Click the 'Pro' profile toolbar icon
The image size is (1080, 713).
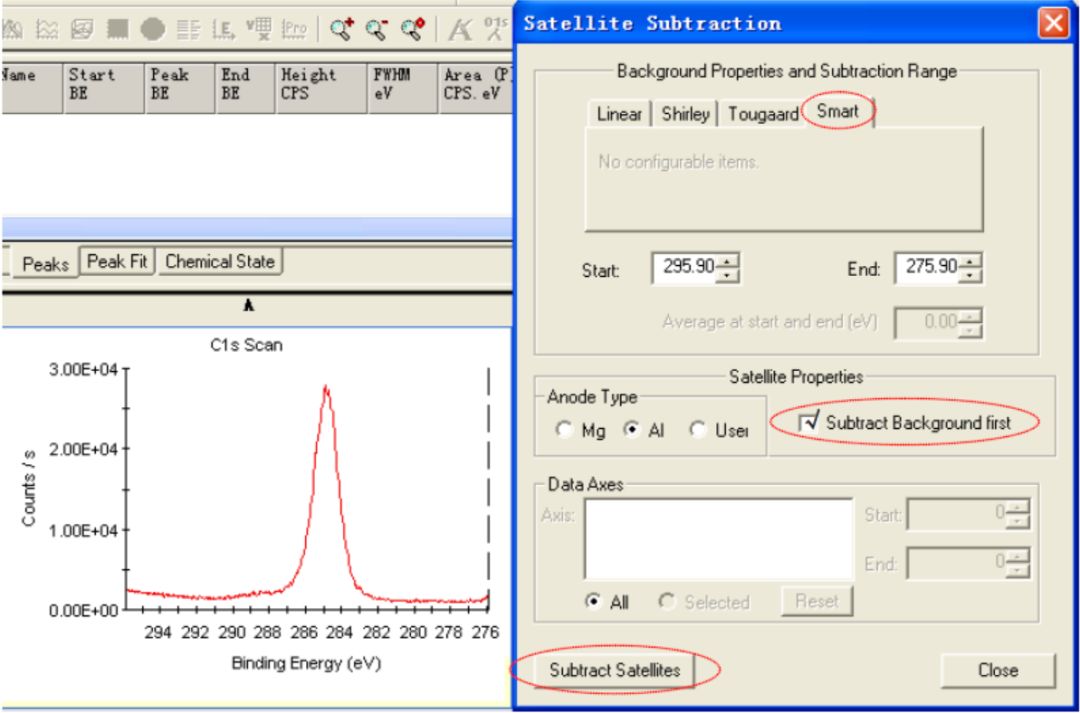coord(296,21)
